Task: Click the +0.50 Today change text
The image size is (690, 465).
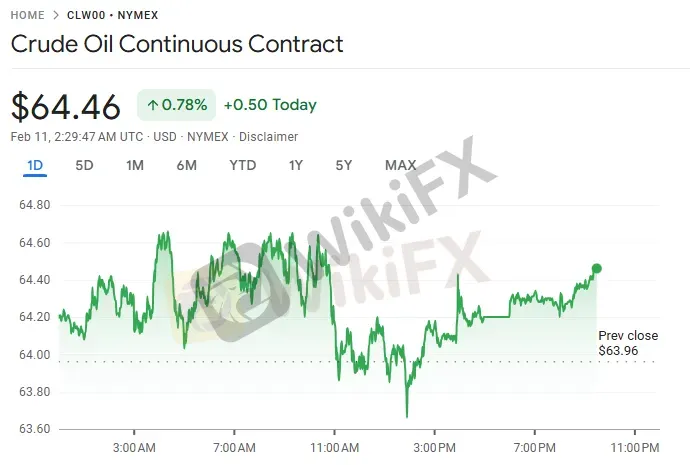Action: [x=270, y=105]
